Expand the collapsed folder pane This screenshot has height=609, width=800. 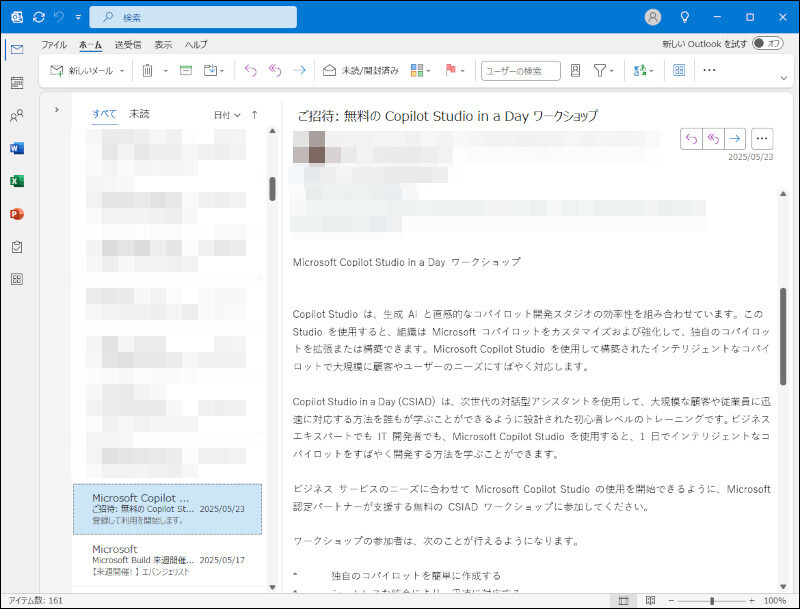point(56,110)
